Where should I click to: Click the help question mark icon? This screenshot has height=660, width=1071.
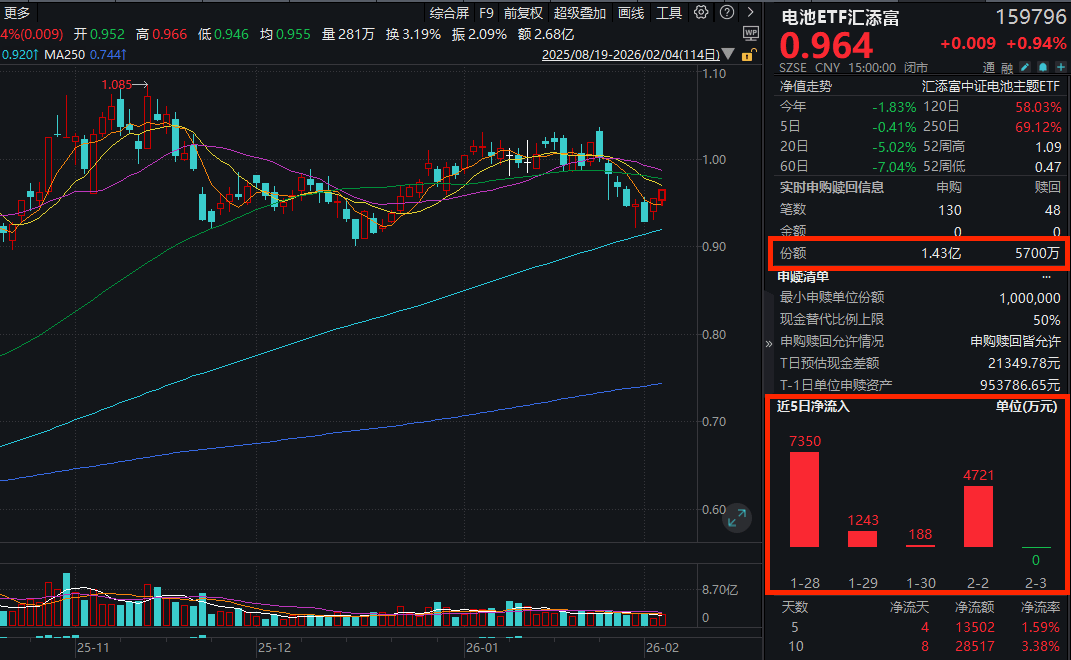[x=724, y=13]
